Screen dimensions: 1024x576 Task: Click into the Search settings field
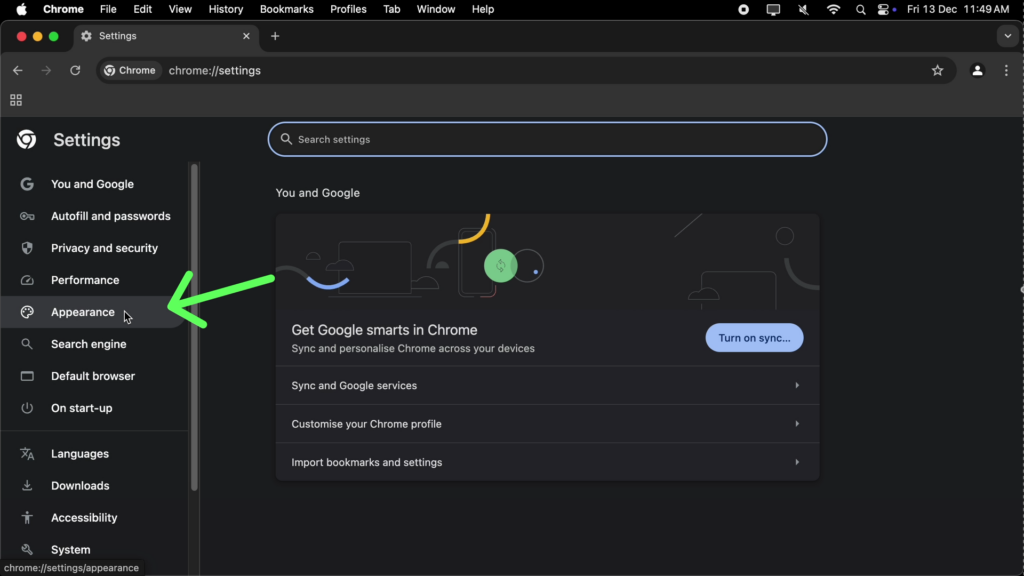tap(547, 139)
